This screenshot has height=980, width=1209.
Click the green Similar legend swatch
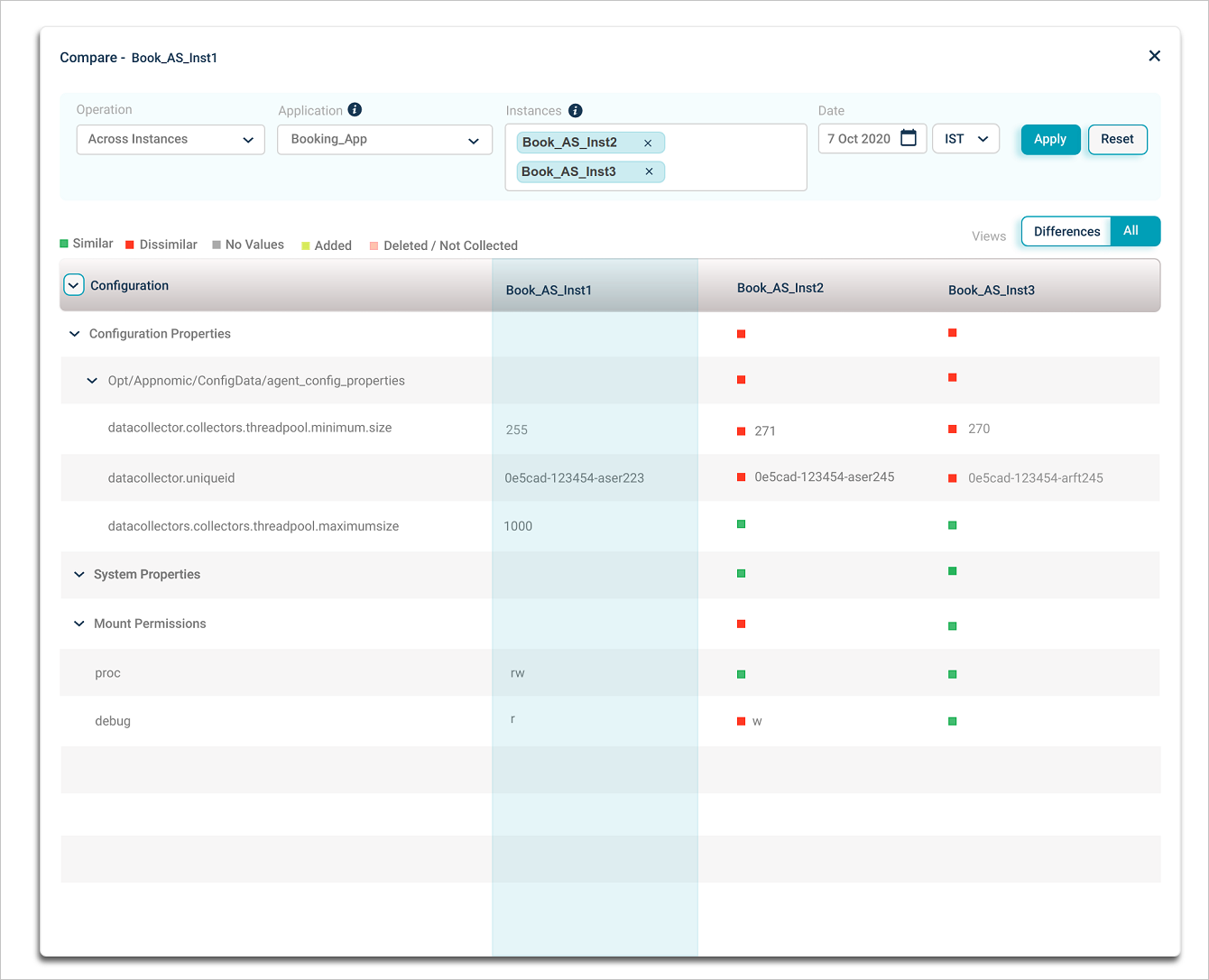point(64,244)
